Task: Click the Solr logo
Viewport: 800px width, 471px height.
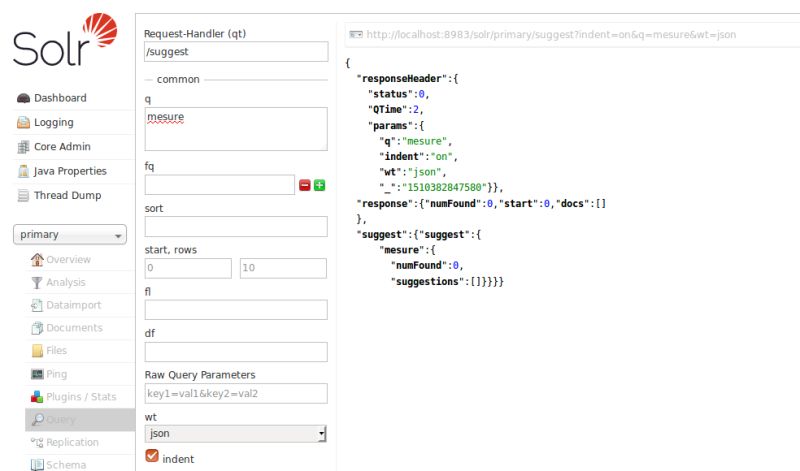Action: coord(65,40)
